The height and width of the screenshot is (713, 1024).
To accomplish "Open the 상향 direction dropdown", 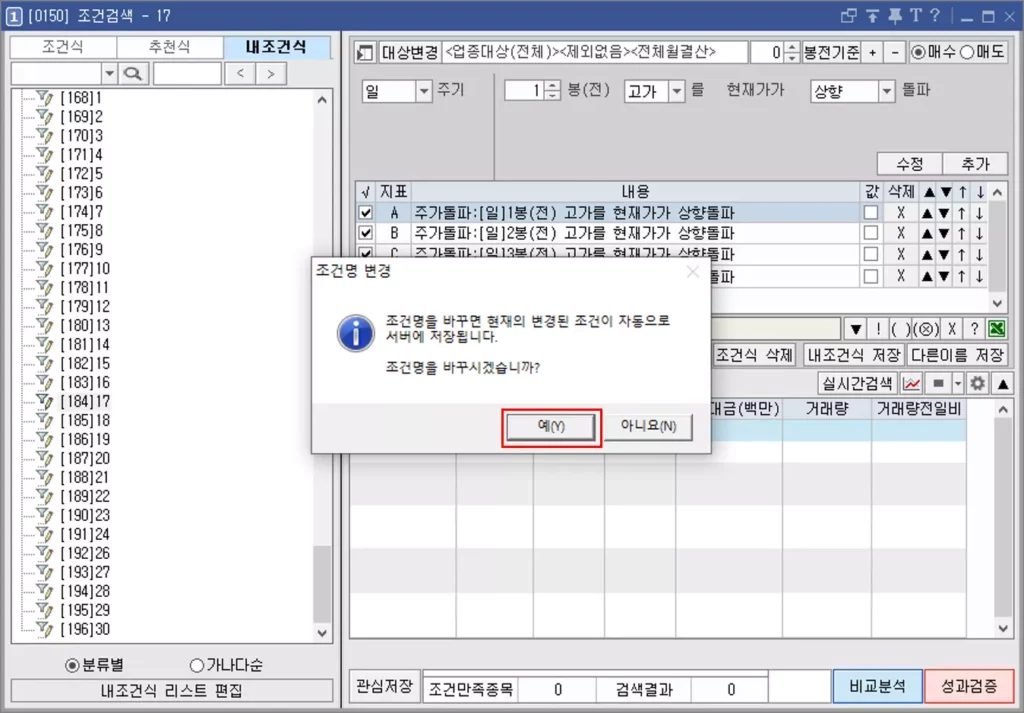I will pyautogui.click(x=886, y=91).
